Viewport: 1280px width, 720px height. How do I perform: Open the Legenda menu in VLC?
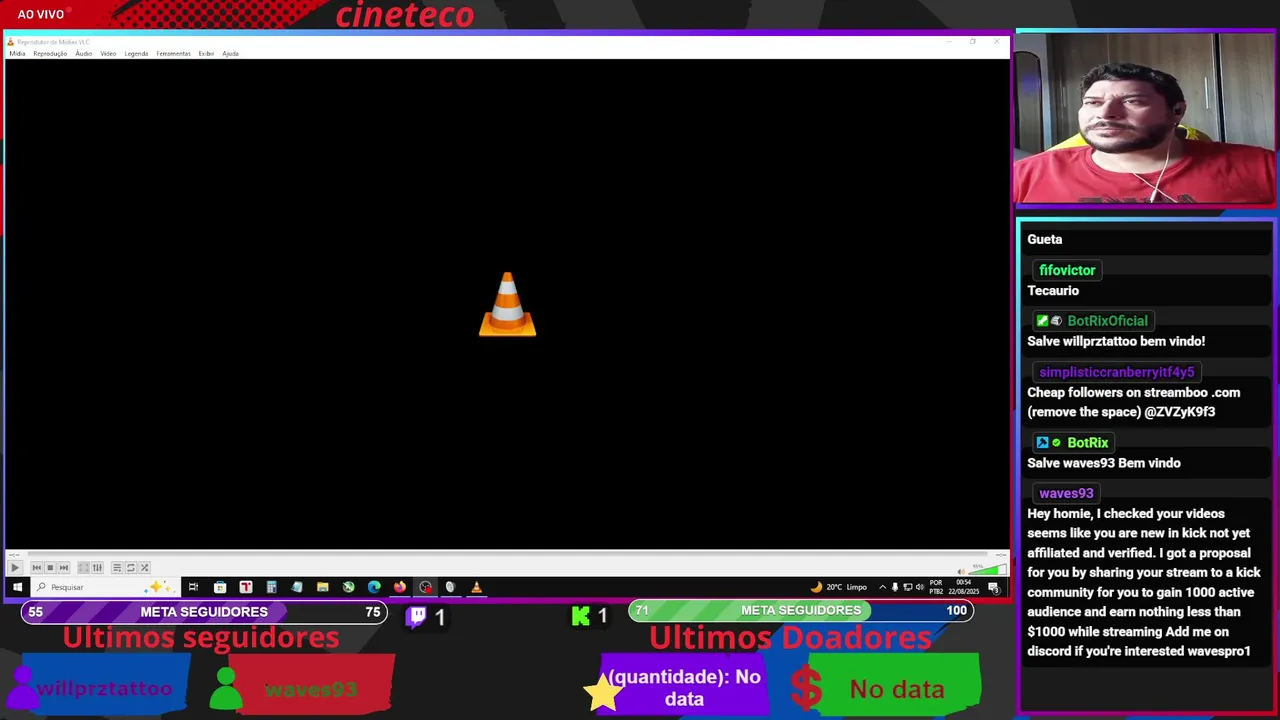click(x=136, y=54)
